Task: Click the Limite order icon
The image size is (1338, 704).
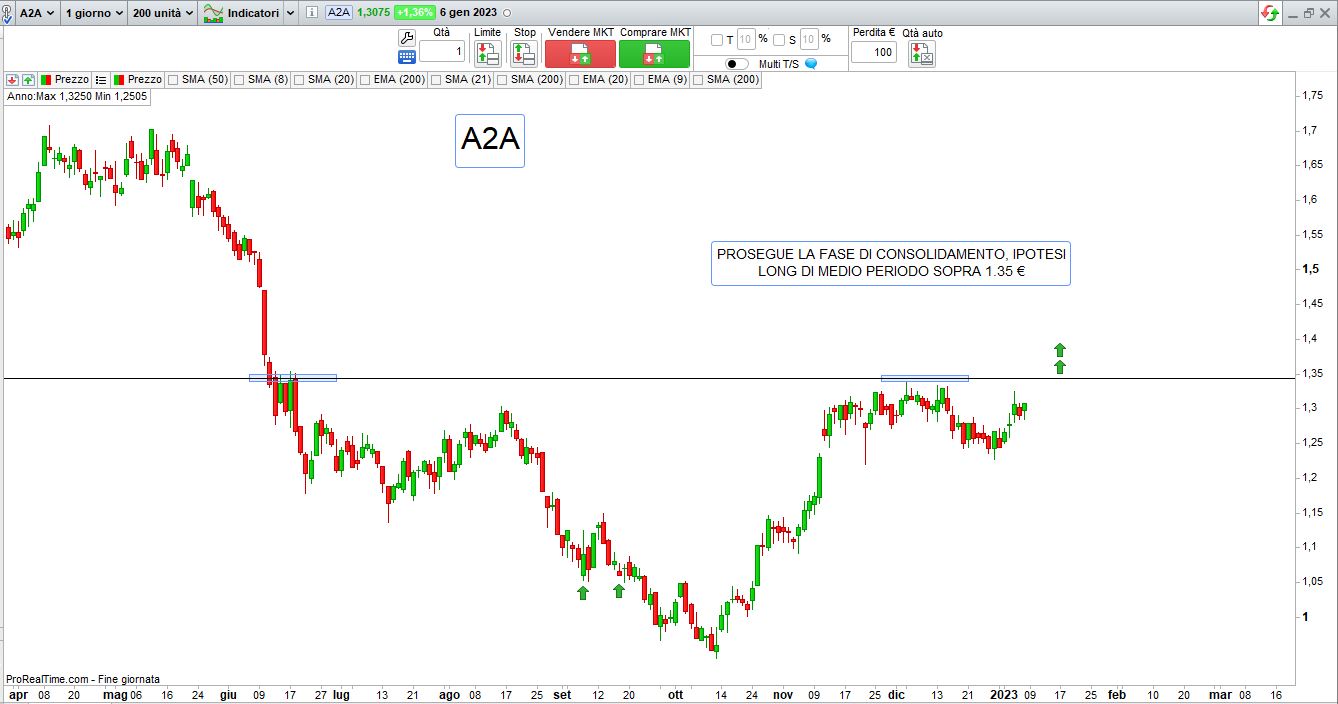Action: [x=487, y=54]
